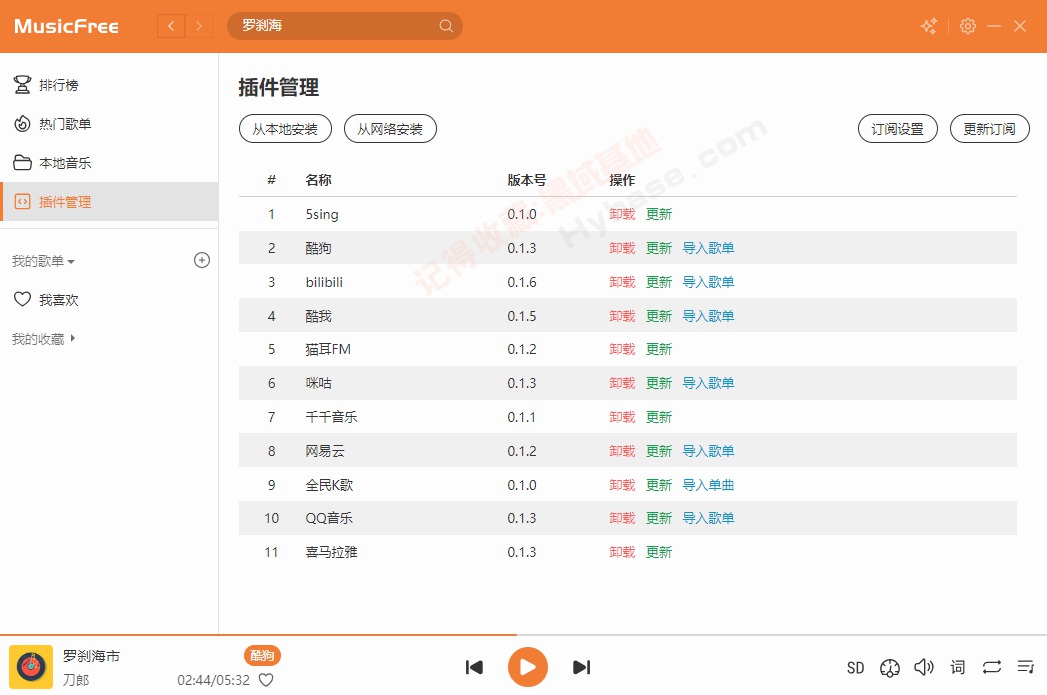1047x695 pixels.
Task: Add a new playlist with plus icon
Action: tap(202, 260)
